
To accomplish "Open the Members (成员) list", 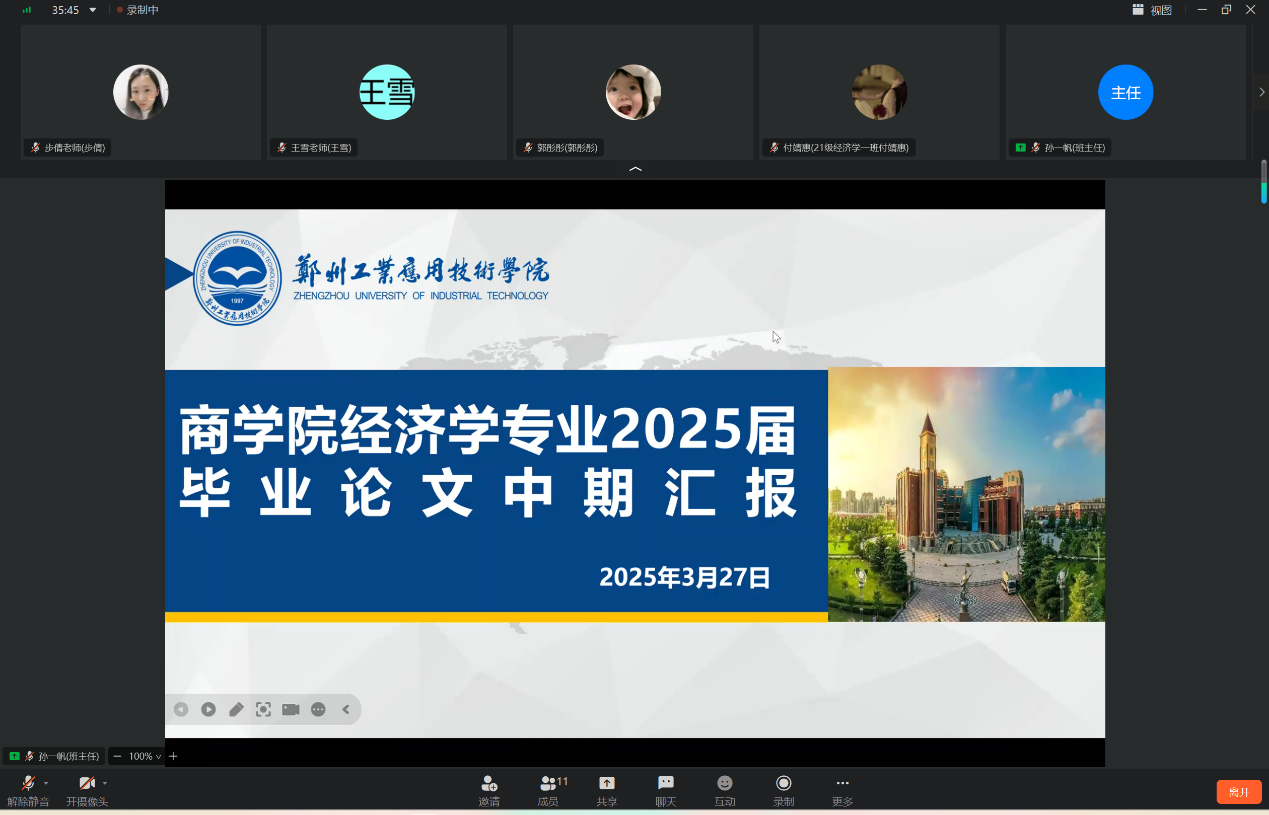I will (549, 790).
